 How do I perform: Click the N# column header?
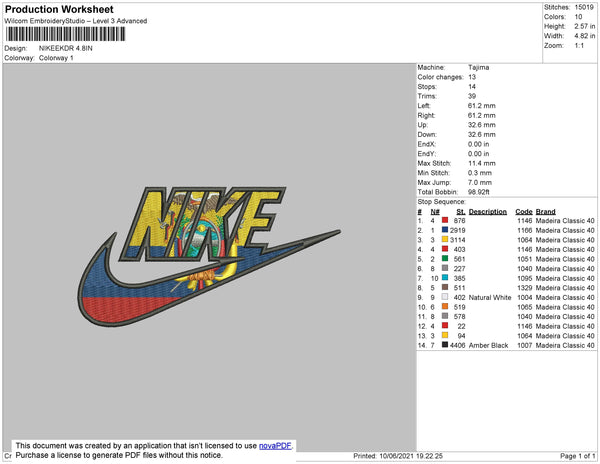click(435, 212)
